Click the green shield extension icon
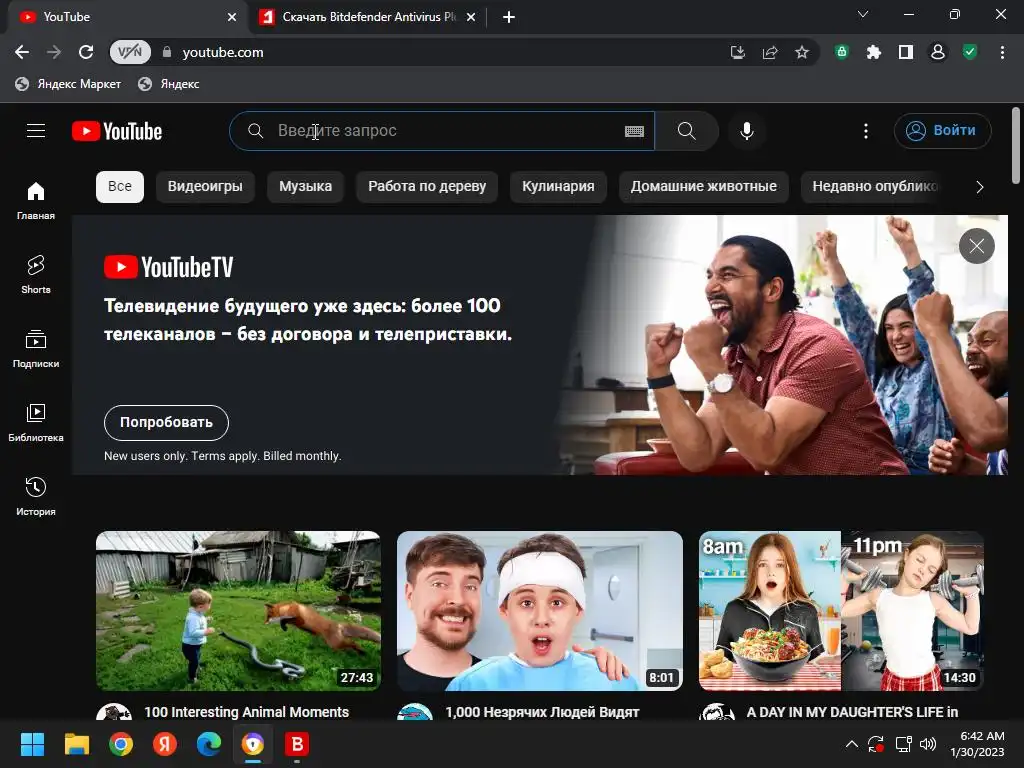The image size is (1024, 768). 970,52
